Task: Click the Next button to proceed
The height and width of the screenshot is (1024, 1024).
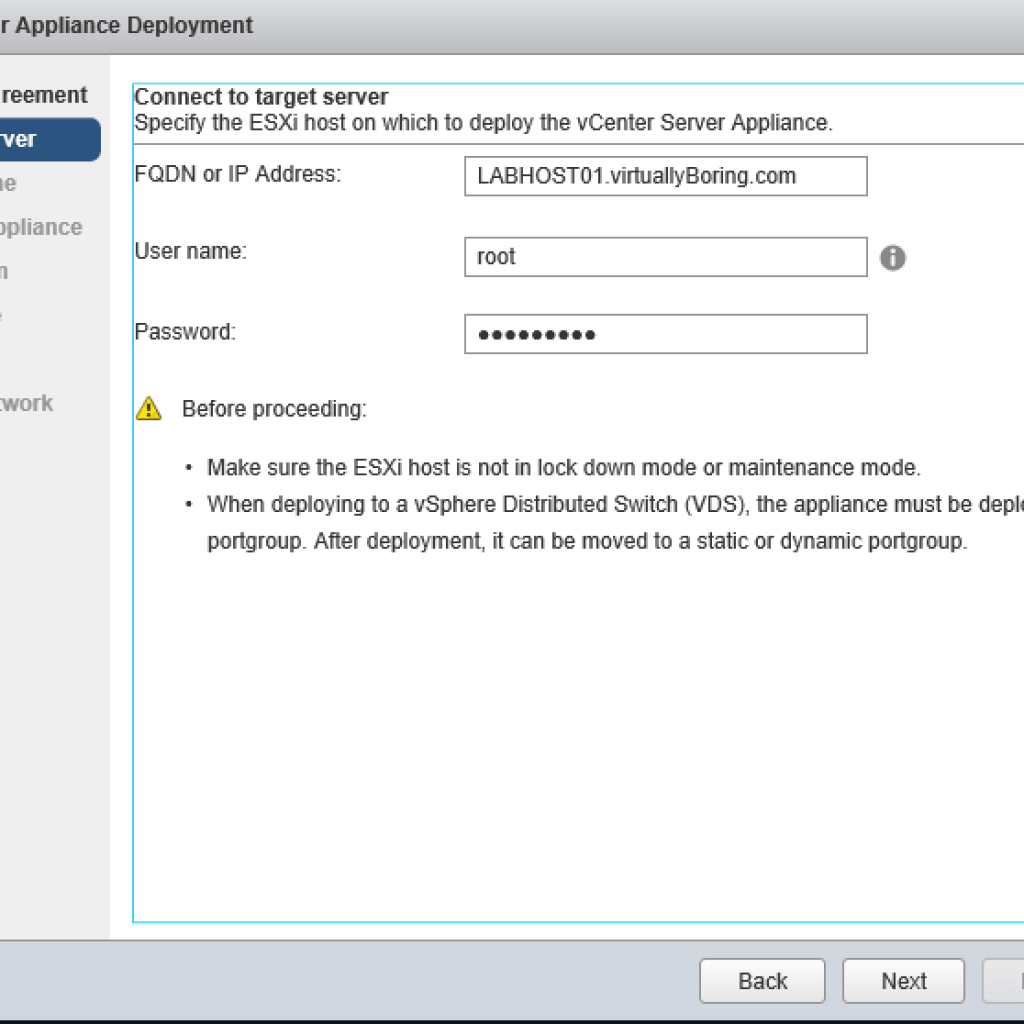Action: [903, 981]
